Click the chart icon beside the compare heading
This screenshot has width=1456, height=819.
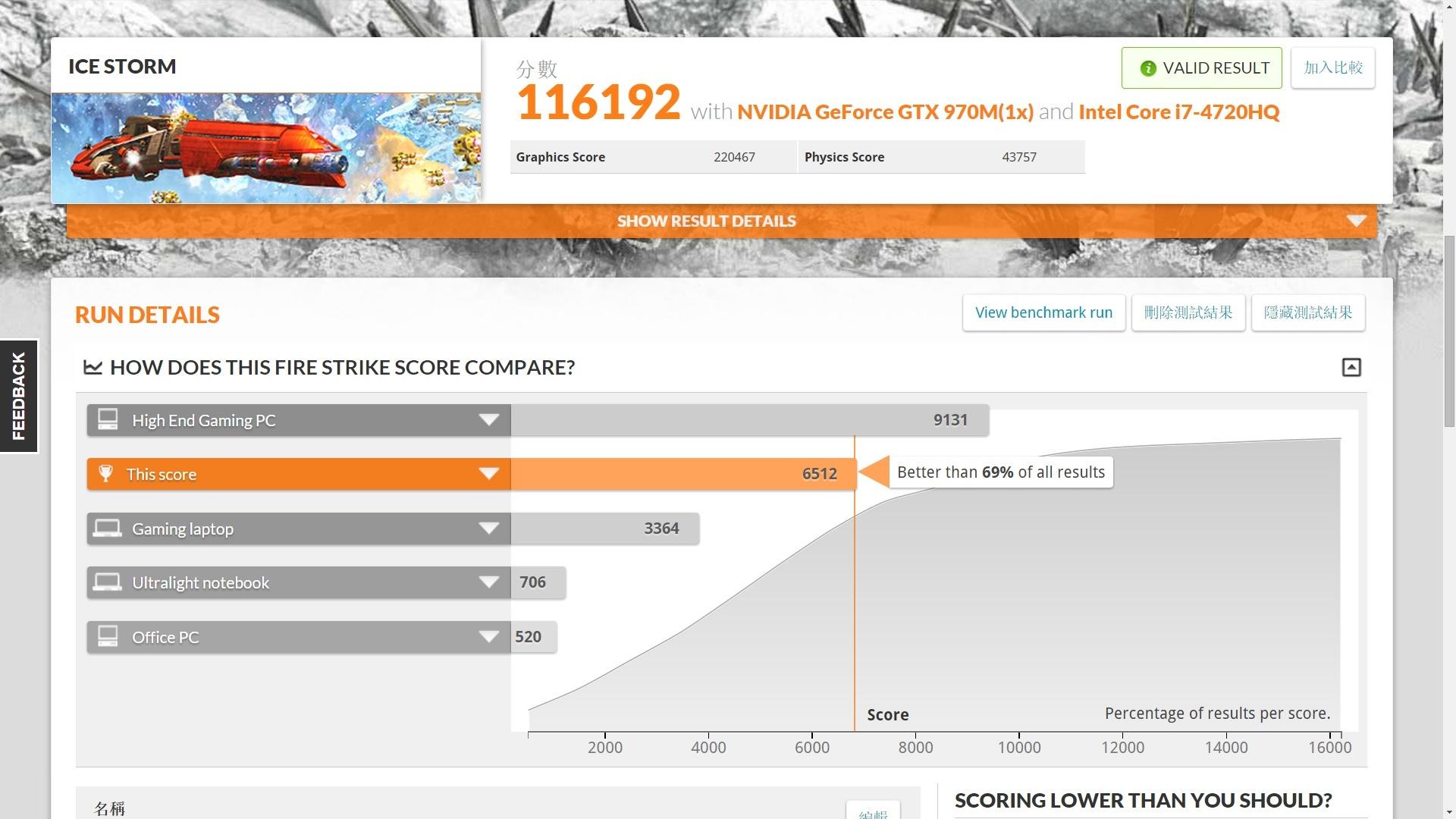pyautogui.click(x=93, y=367)
